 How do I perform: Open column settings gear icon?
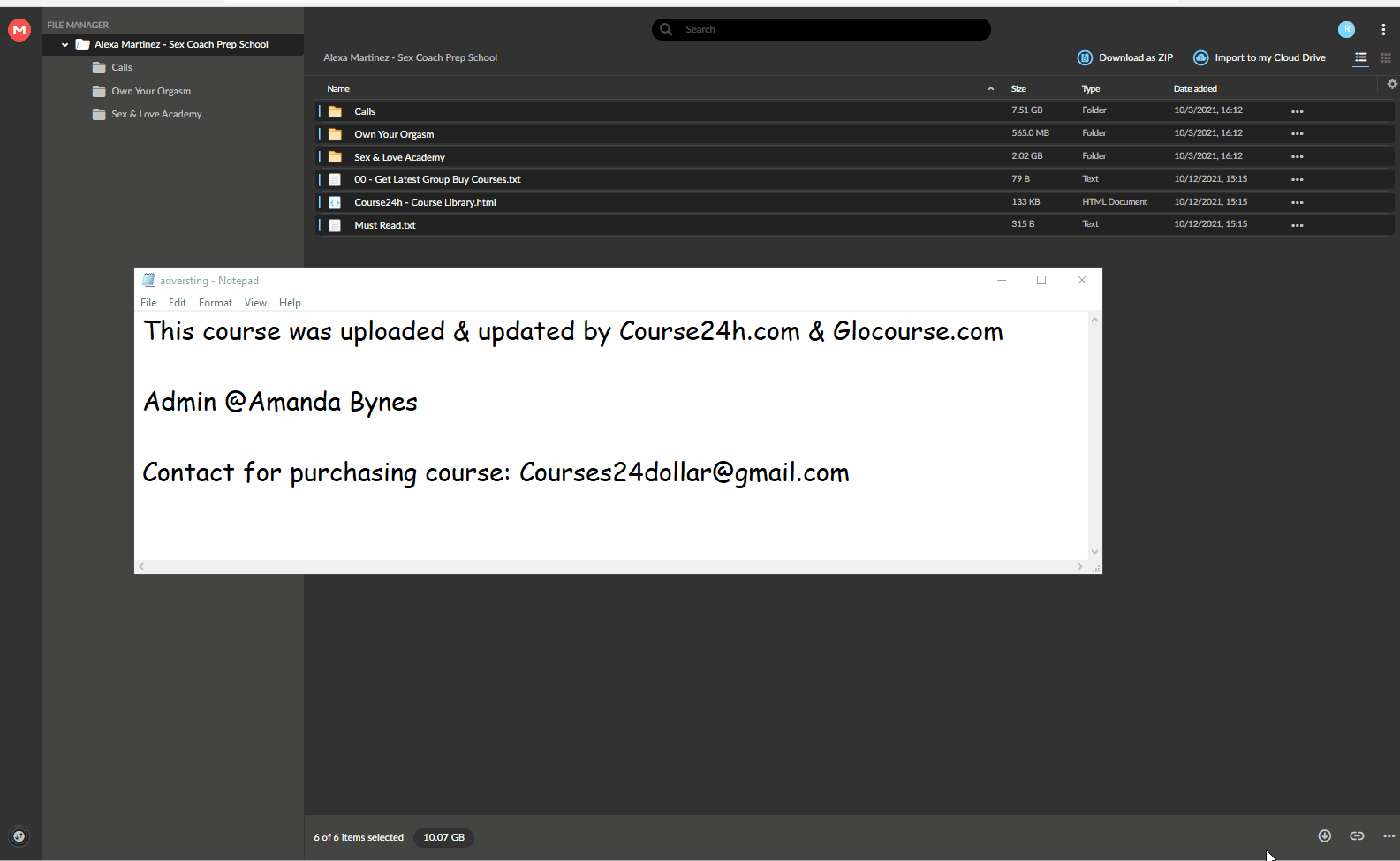1392,84
